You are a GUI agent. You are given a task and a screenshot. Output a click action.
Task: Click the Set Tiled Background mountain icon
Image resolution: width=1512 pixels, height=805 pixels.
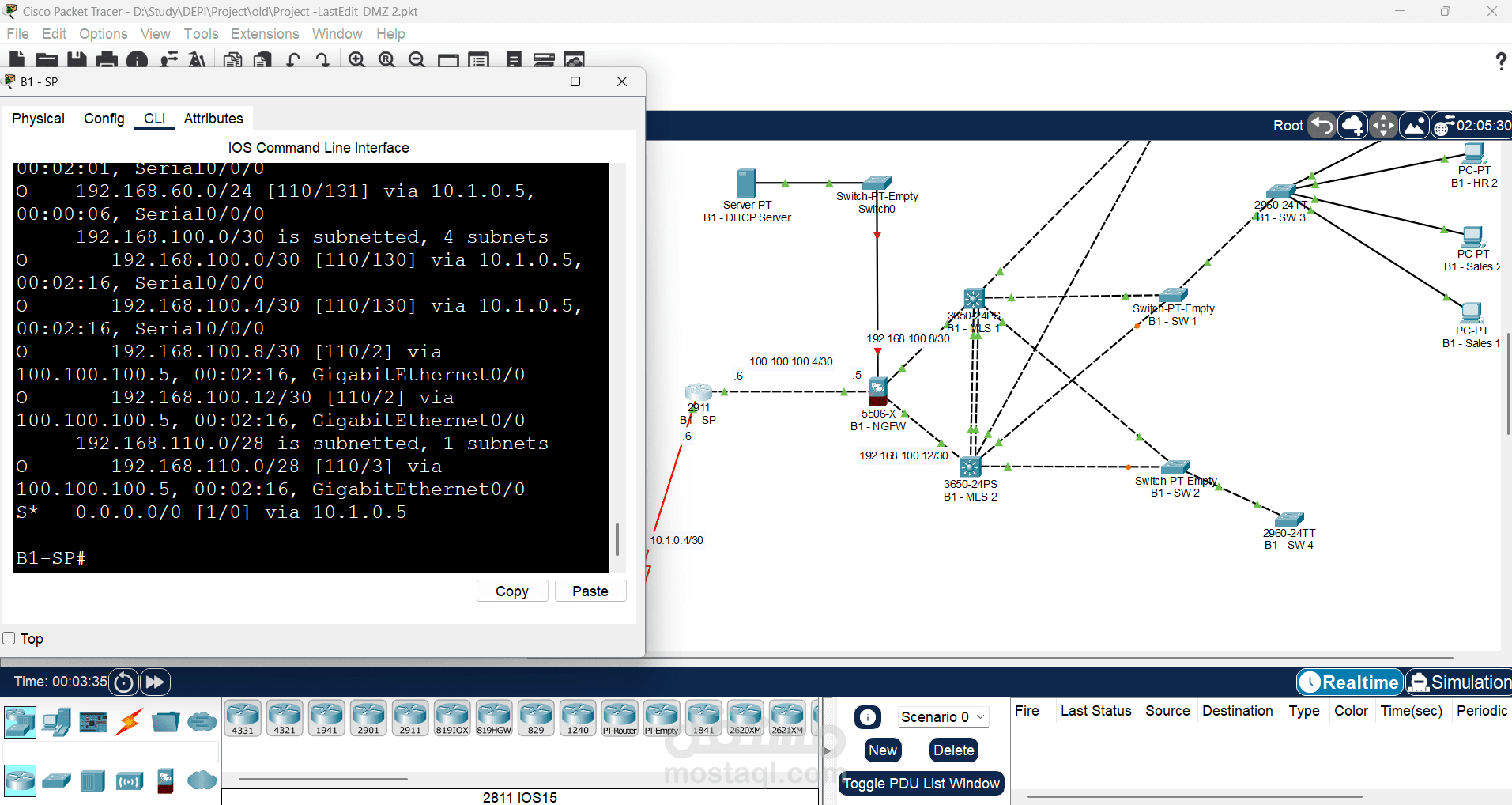tap(1414, 125)
